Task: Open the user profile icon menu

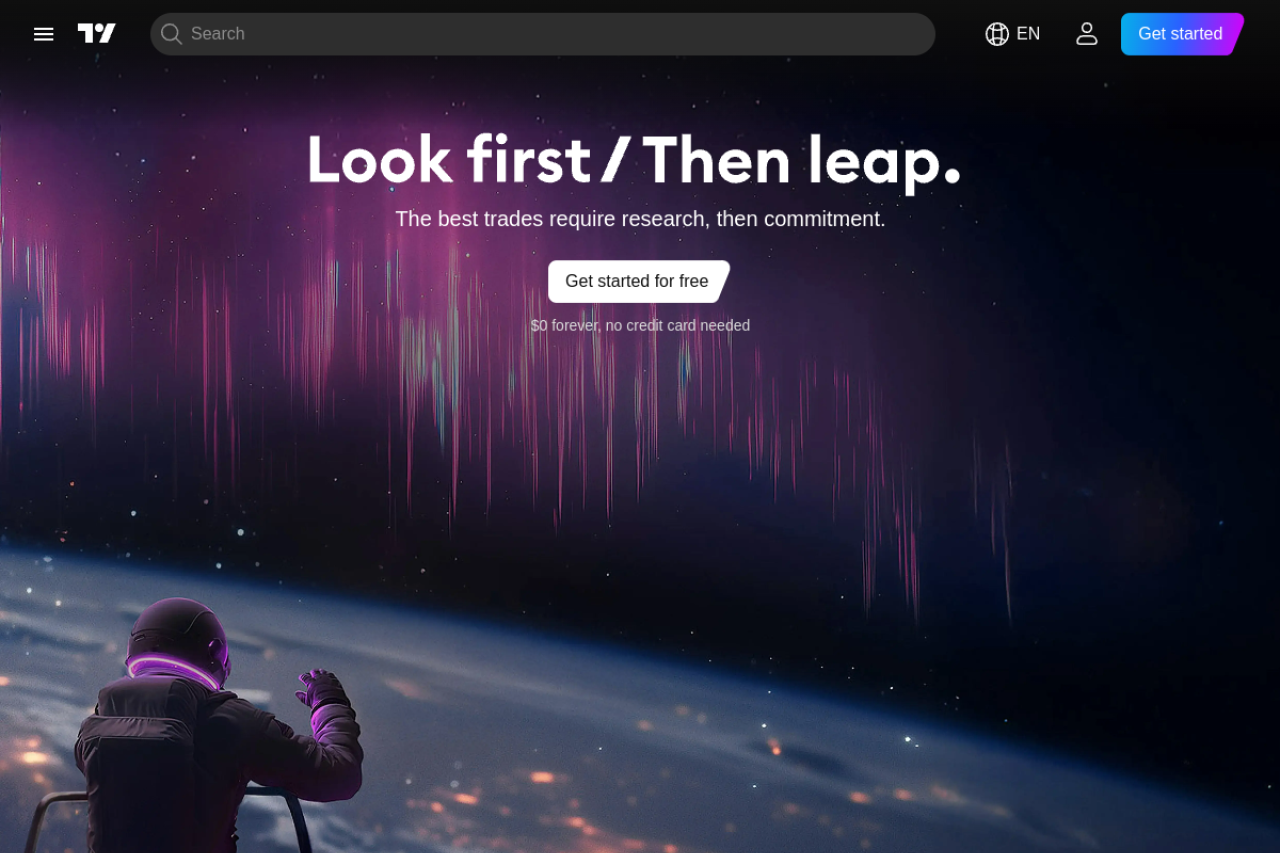Action: coord(1087,34)
